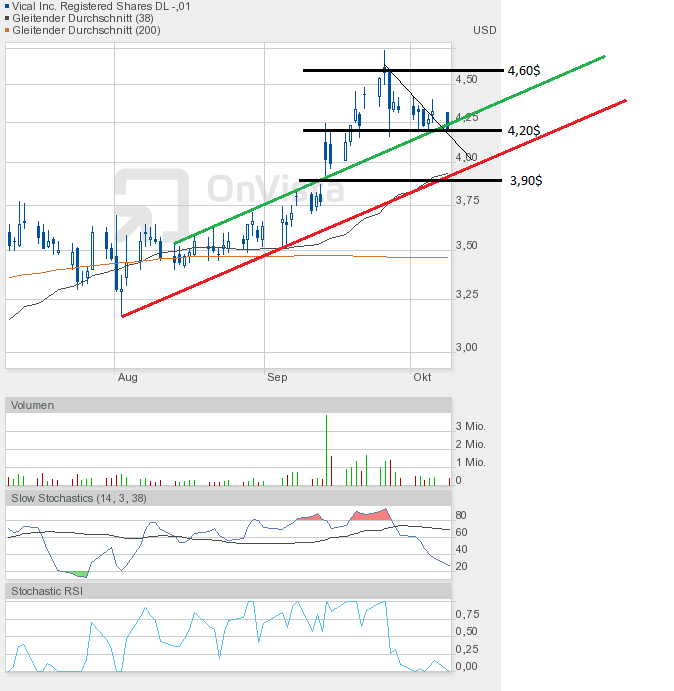The height and width of the screenshot is (691, 674).
Task: Click the 3,90$ support level annotation
Action: click(x=525, y=180)
